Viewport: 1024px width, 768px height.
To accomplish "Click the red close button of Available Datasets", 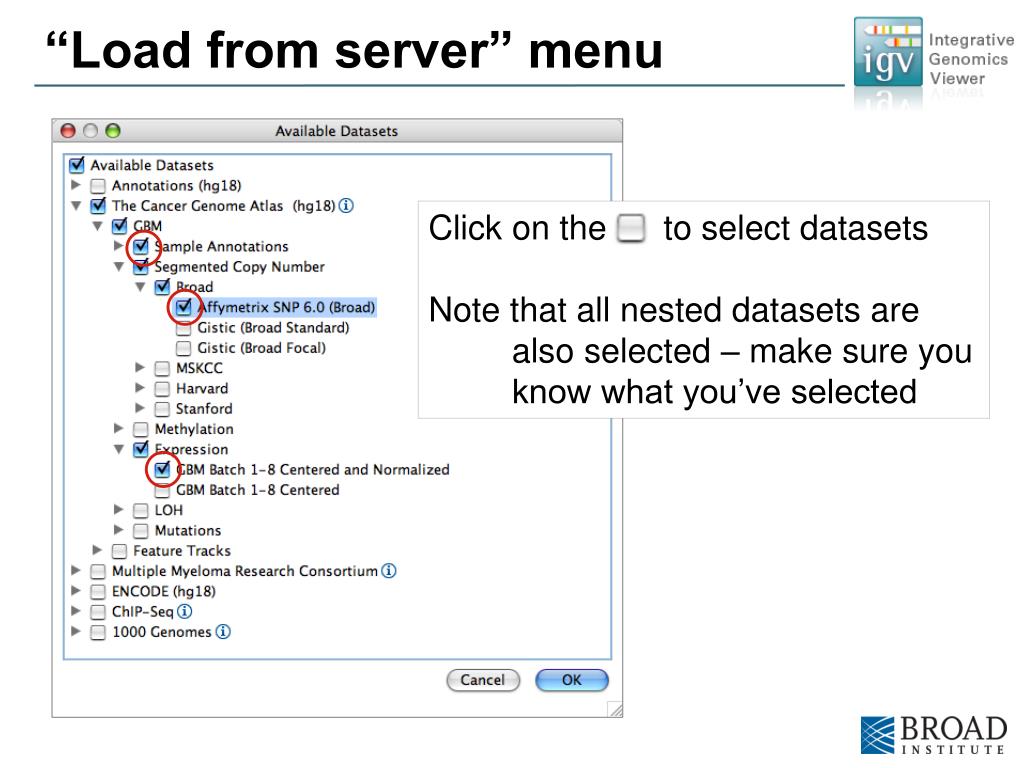I will [x=68, y=131].
